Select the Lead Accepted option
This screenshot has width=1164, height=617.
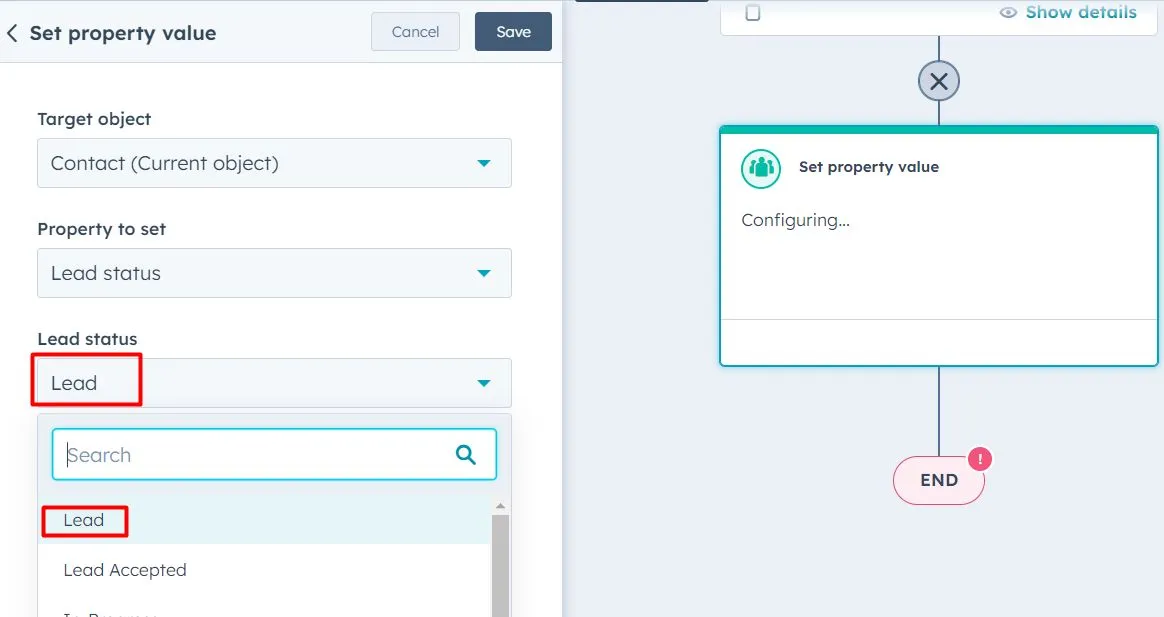click(264, 570)
